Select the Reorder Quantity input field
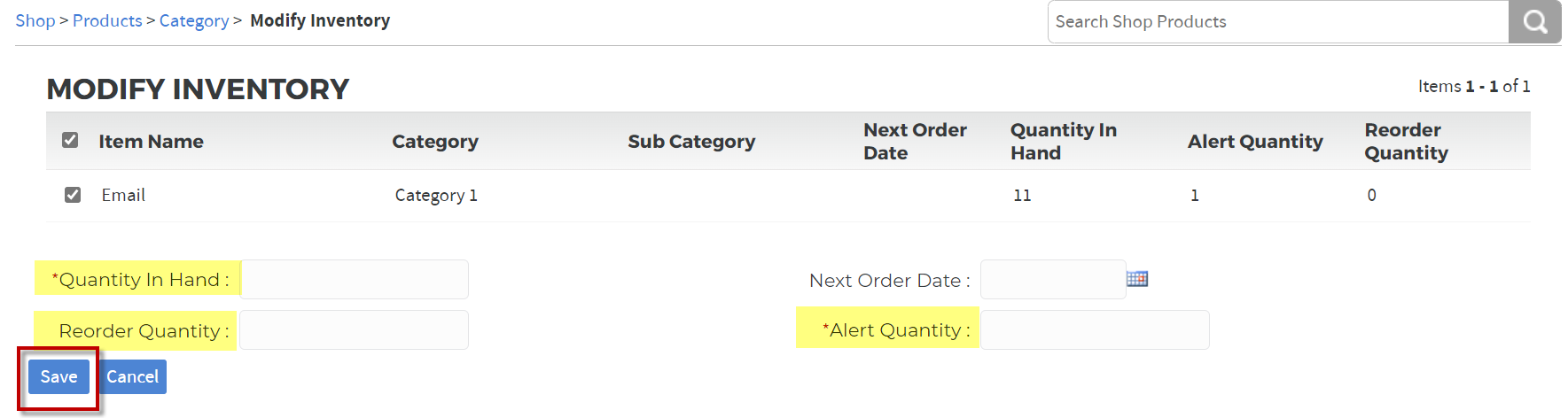The image size is (1568, 418). pyautogui.click(x=355, y=329)
